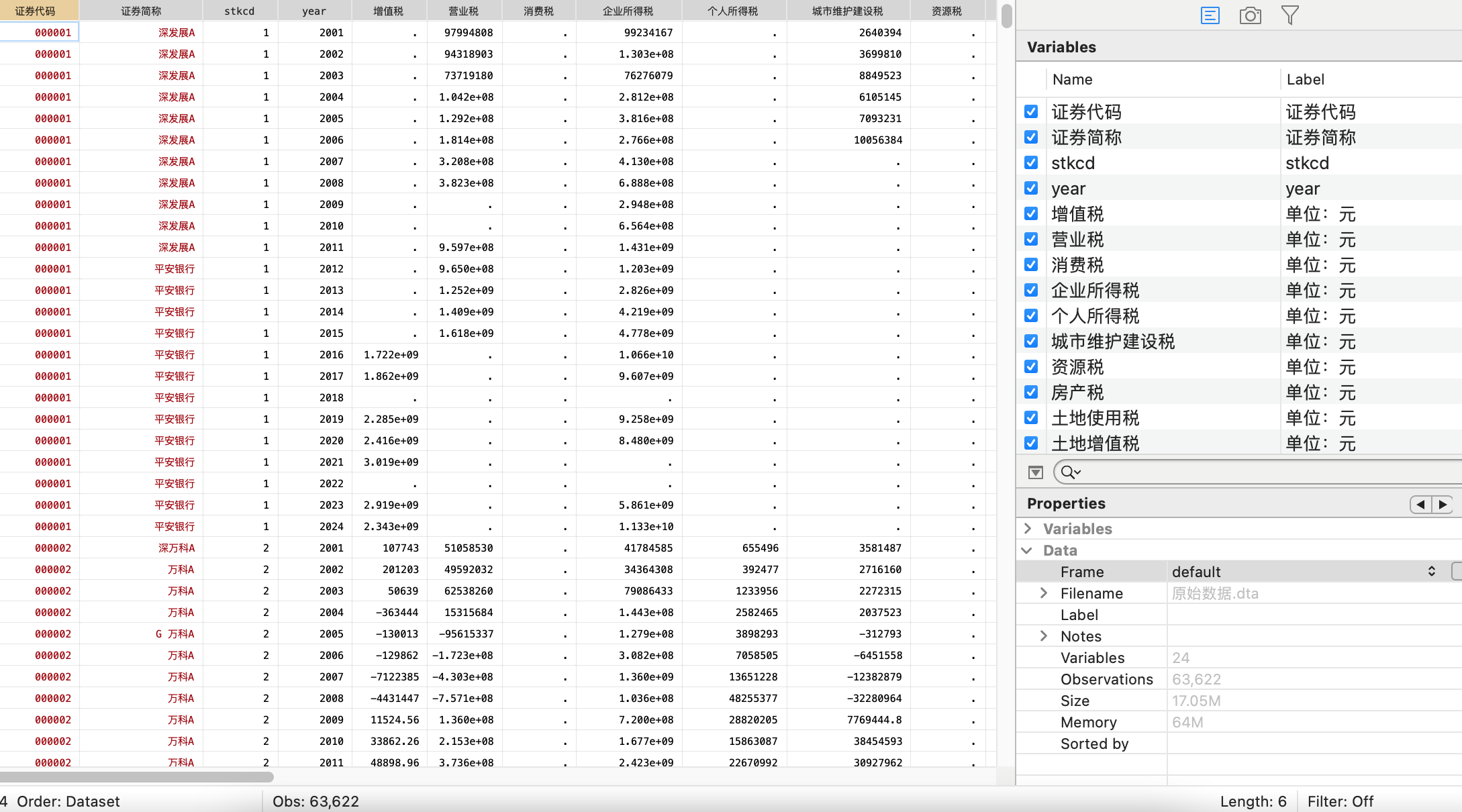Click the next arrow in Properties
This screenshot has width=1462, height=812.
[x=1443, y=504]
